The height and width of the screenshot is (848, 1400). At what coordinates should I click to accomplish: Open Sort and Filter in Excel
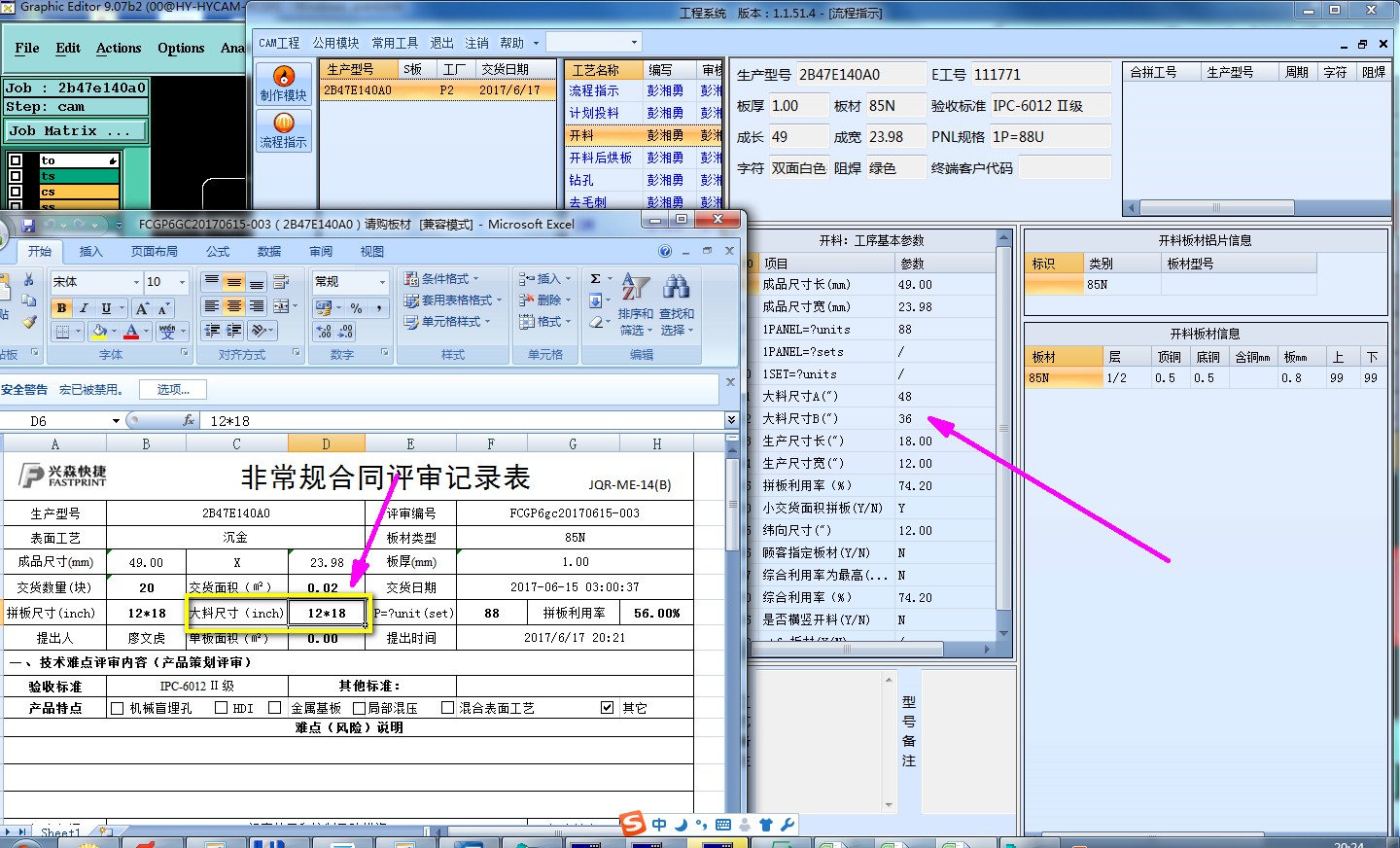pyautogui.click(x=636, y=303)
